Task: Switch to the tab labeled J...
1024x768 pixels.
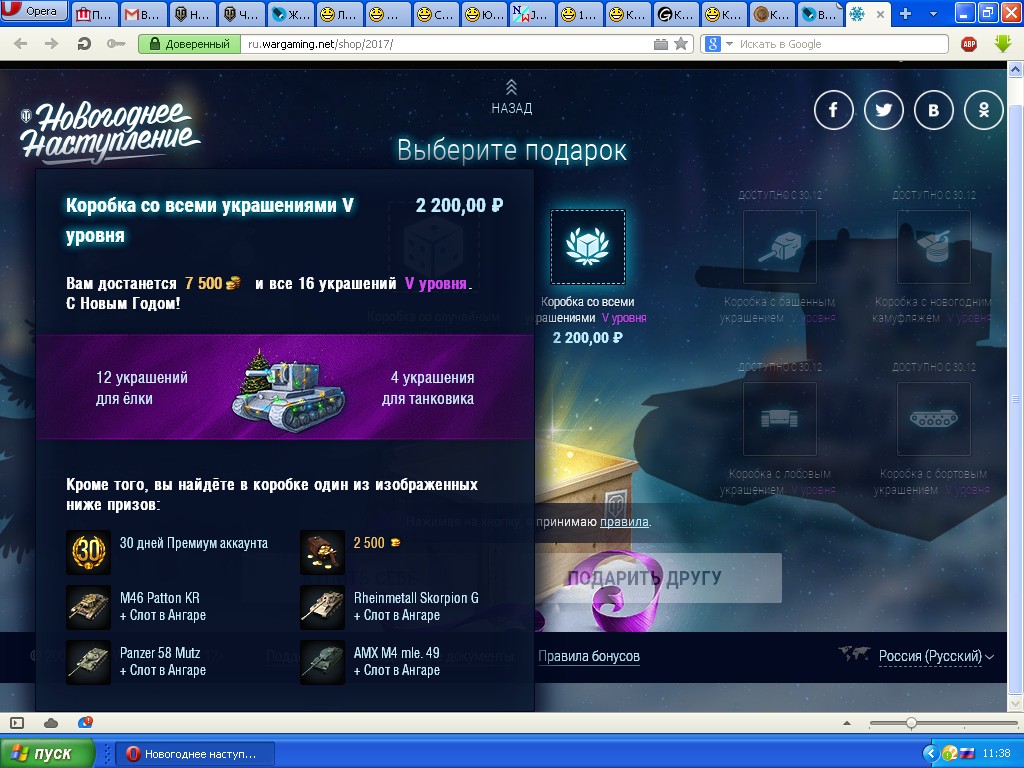Action: tap(532, 14)
